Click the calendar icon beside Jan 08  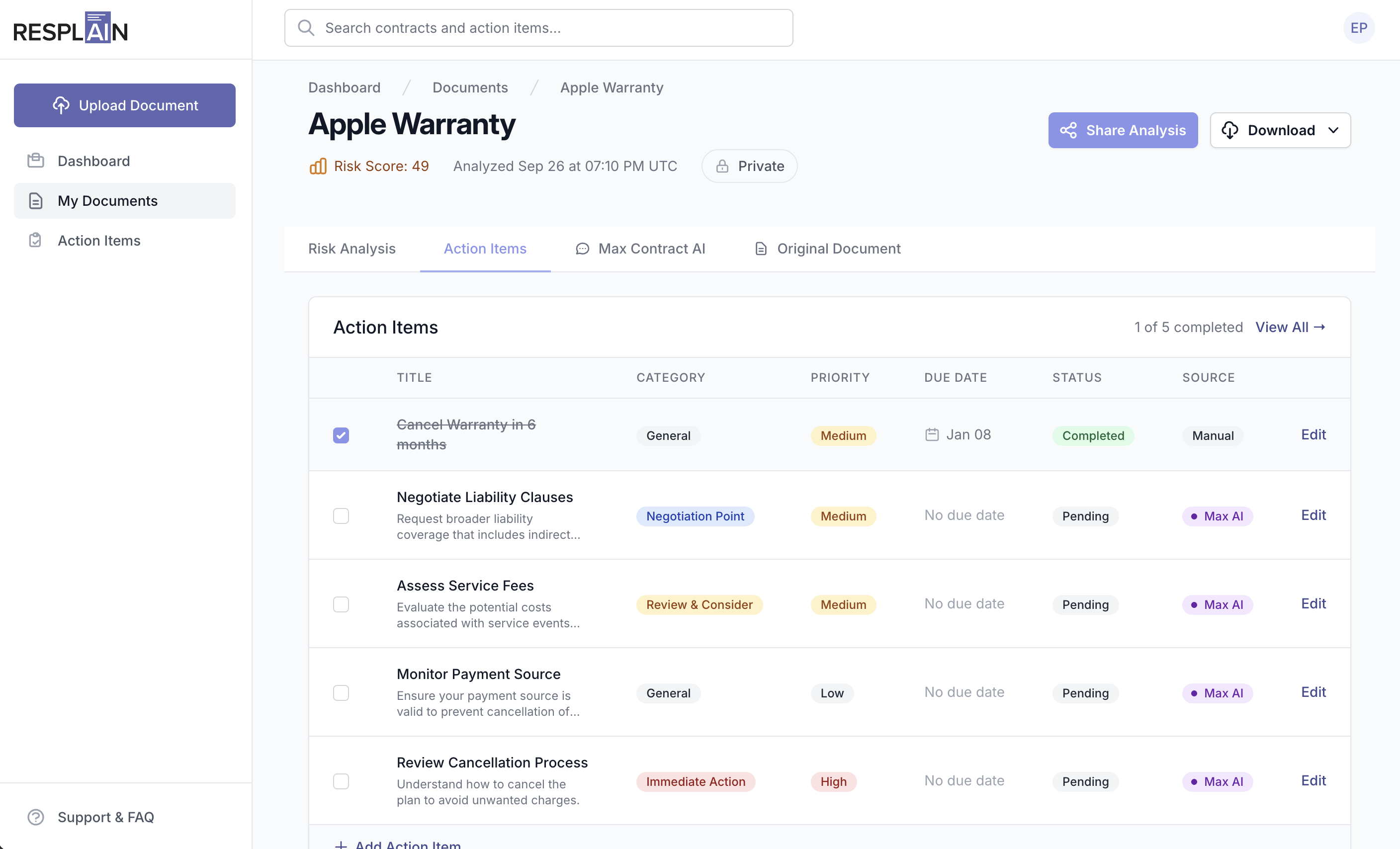pyautogui.click(x=931, y=434)
